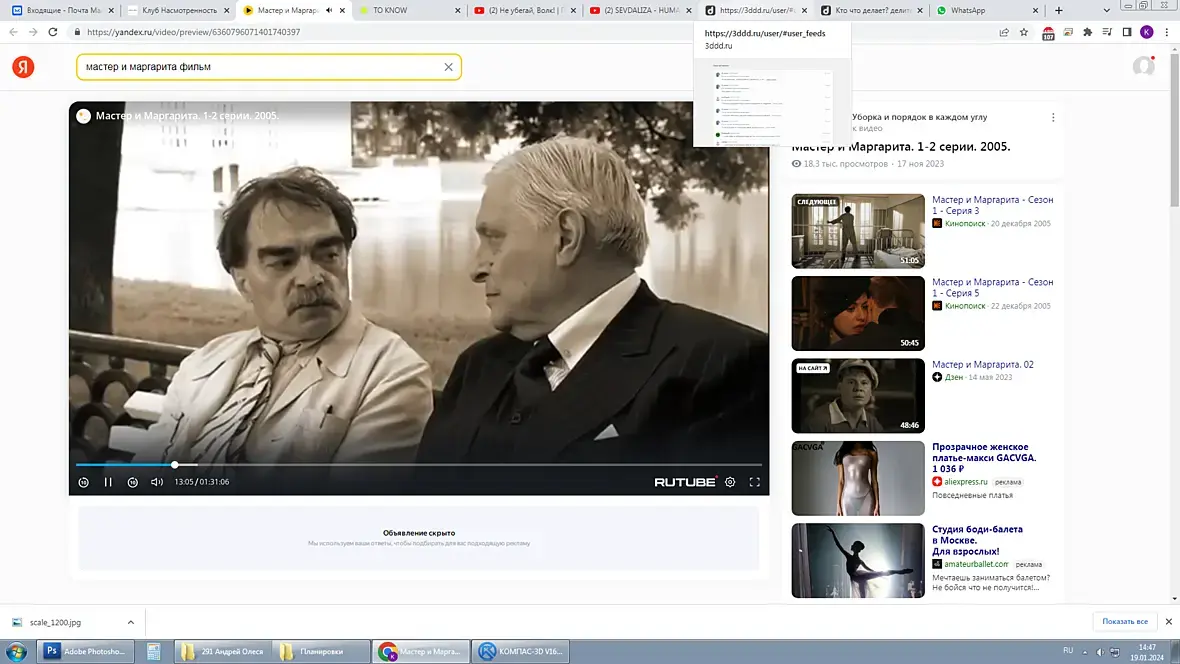Expand scale_1200.jpg download options chevron
The height and width of the screenshot is (664, 1180).
click(131, 623)
